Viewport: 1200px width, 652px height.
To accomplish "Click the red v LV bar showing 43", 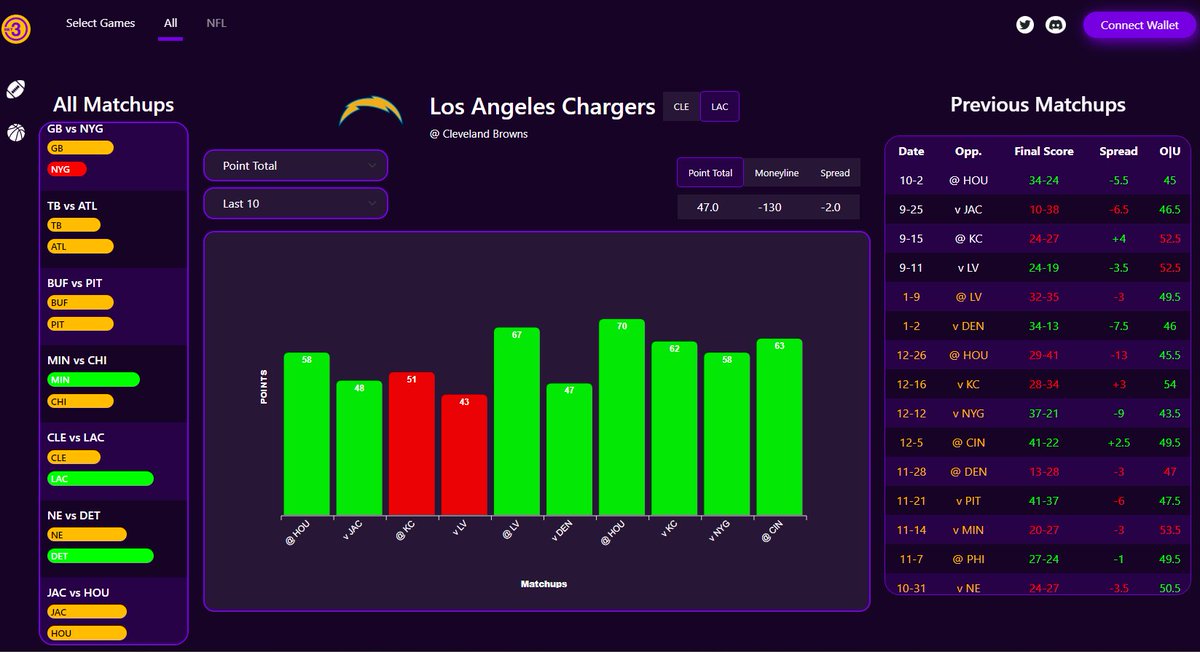I will (464, 455).
